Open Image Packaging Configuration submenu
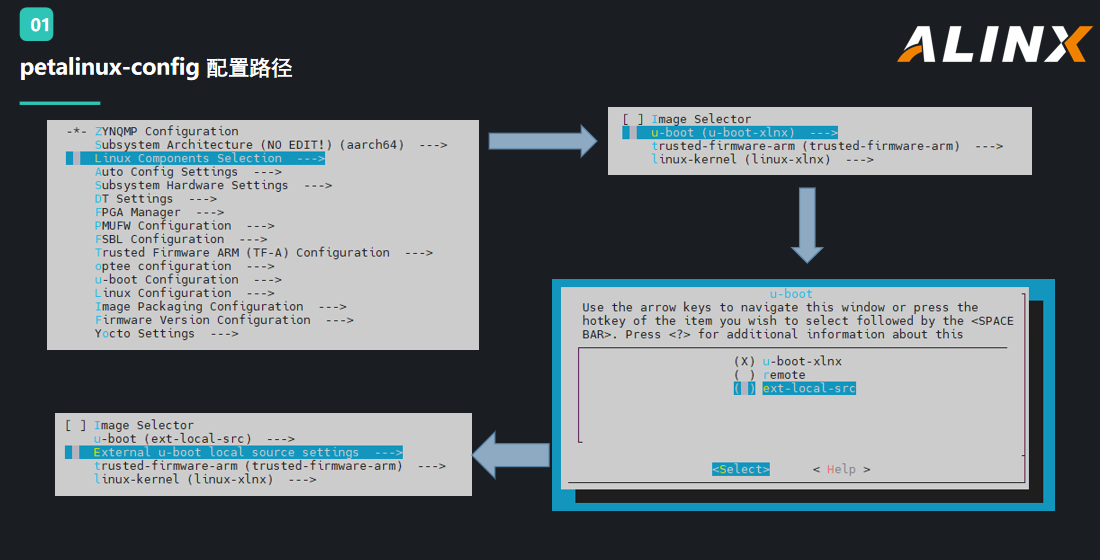Image resolution: width=1100 pixels, height=560 pixels. [x=220, y=306]
